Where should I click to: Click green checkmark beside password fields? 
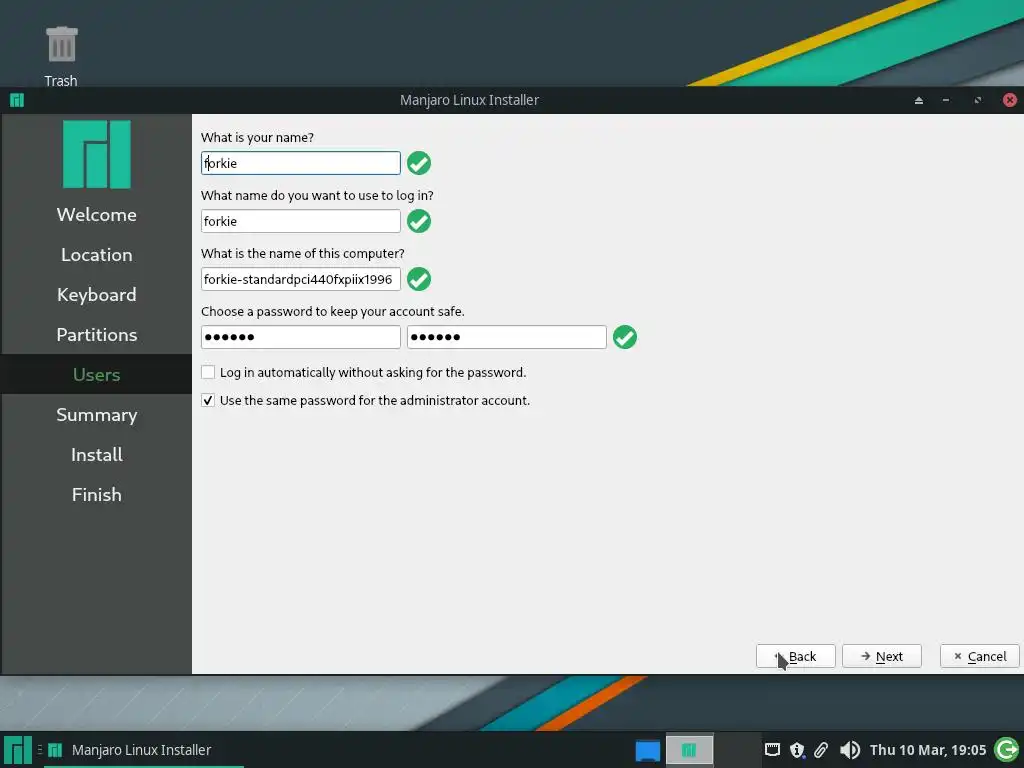coord(624,338)
